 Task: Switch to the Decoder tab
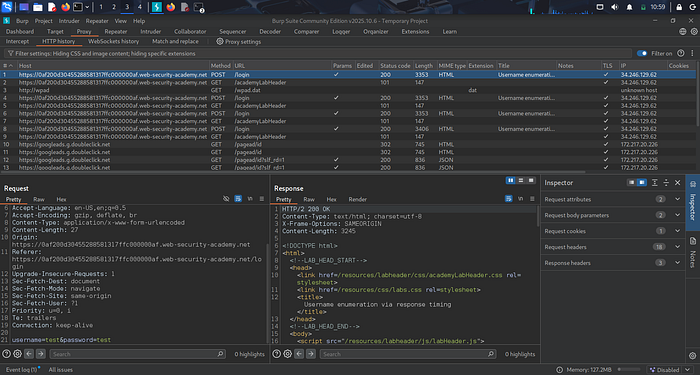click(x=270, y=31)
